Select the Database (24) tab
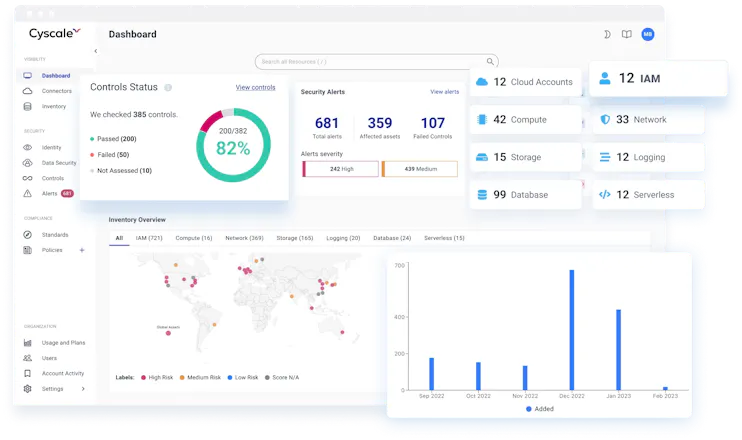Screen dimensions: 742x440 tap(392, 238)
